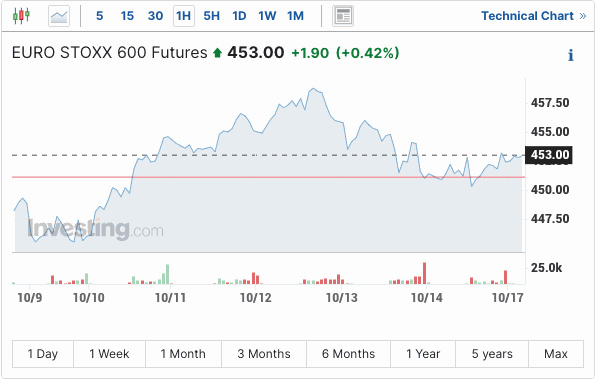Viewport: 595px width, 379px height.
Task: Click the 450.00 axis label
Action: (550, 190)
